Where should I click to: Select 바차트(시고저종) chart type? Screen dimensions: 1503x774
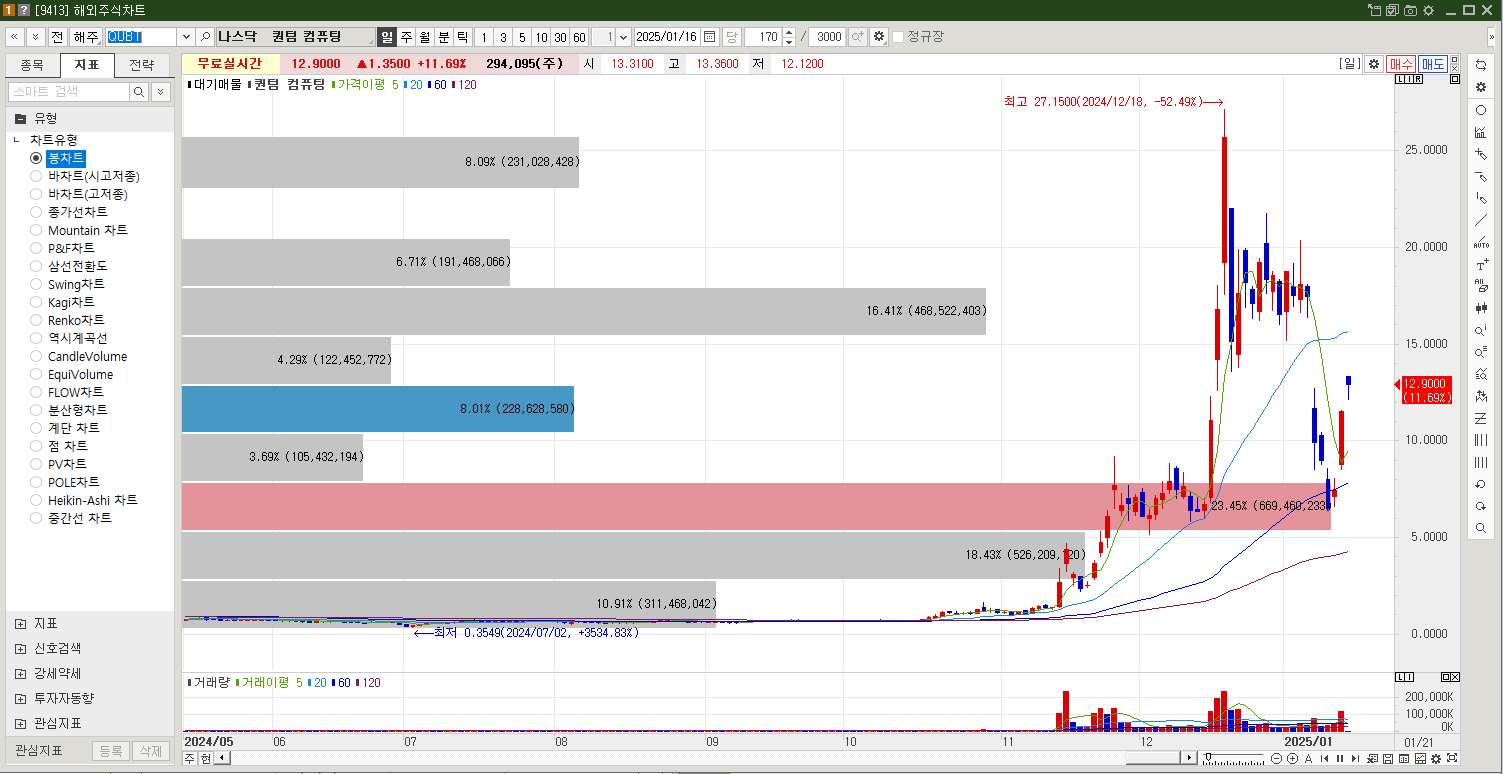(x=36, y=176)
